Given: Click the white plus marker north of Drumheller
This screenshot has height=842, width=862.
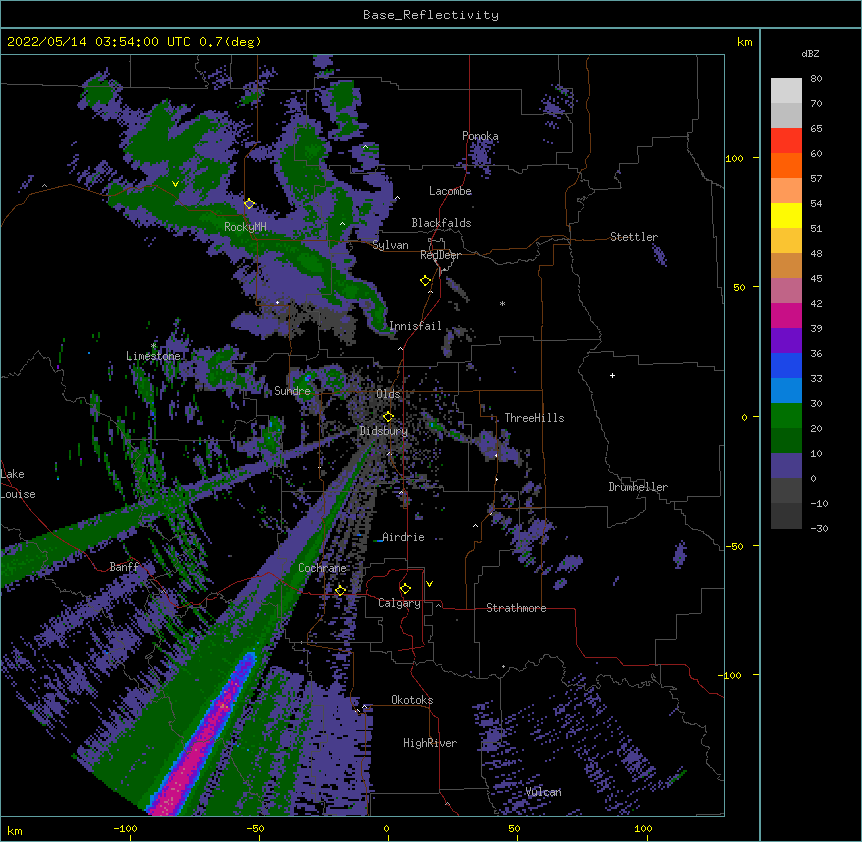Looking at the screenshot, I should (x=612, y=375).
